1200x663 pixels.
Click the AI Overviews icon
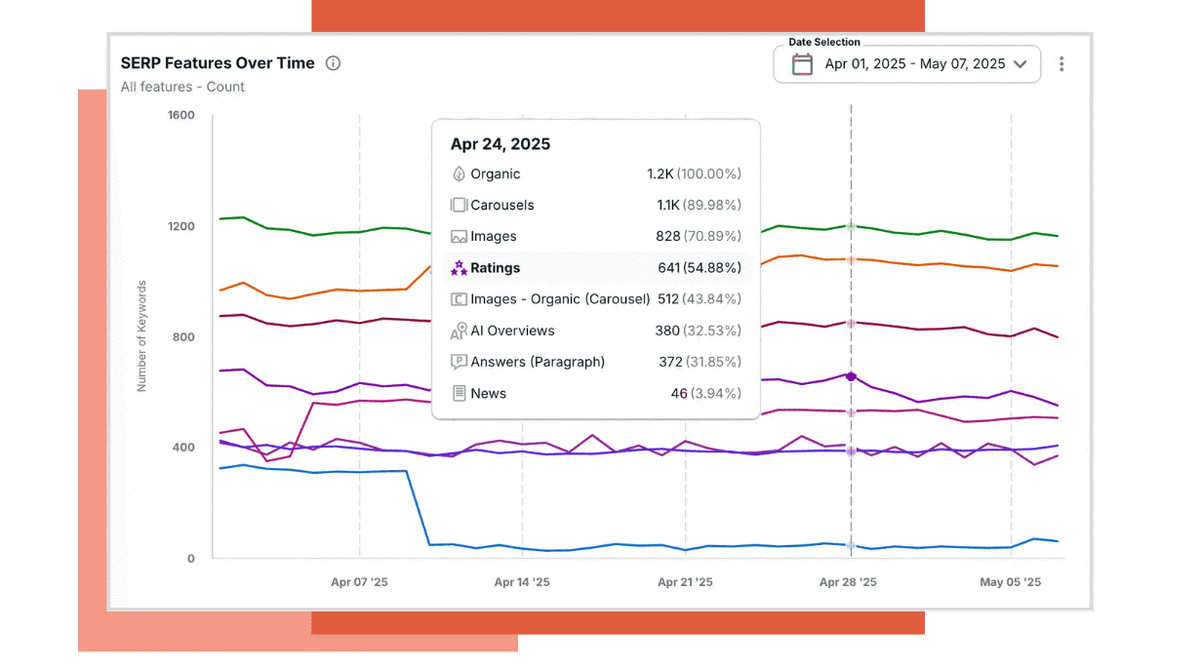[x=459, y=331]
